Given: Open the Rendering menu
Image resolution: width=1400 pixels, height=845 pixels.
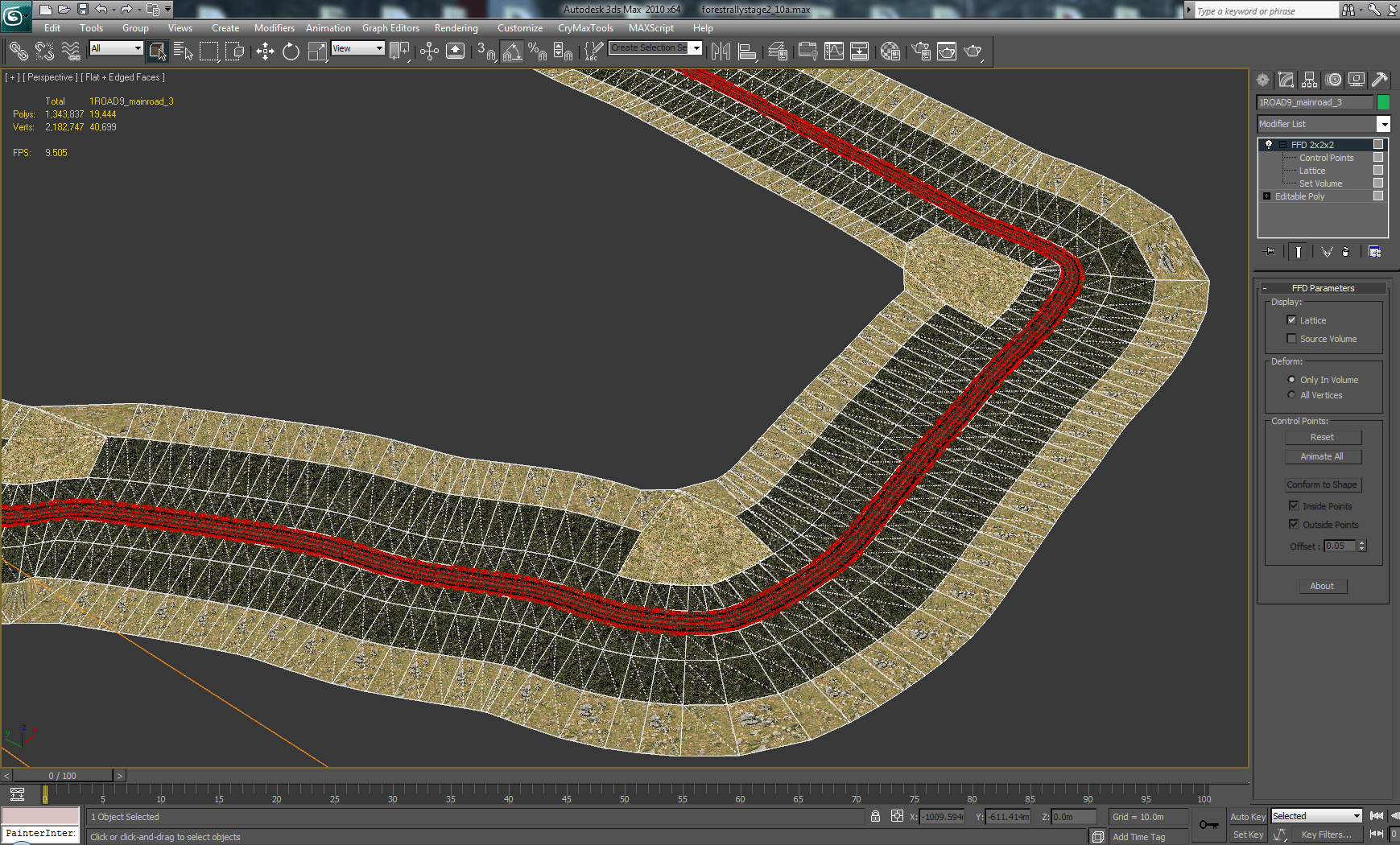Looking at the screenshot, I should tap(456, 27).
